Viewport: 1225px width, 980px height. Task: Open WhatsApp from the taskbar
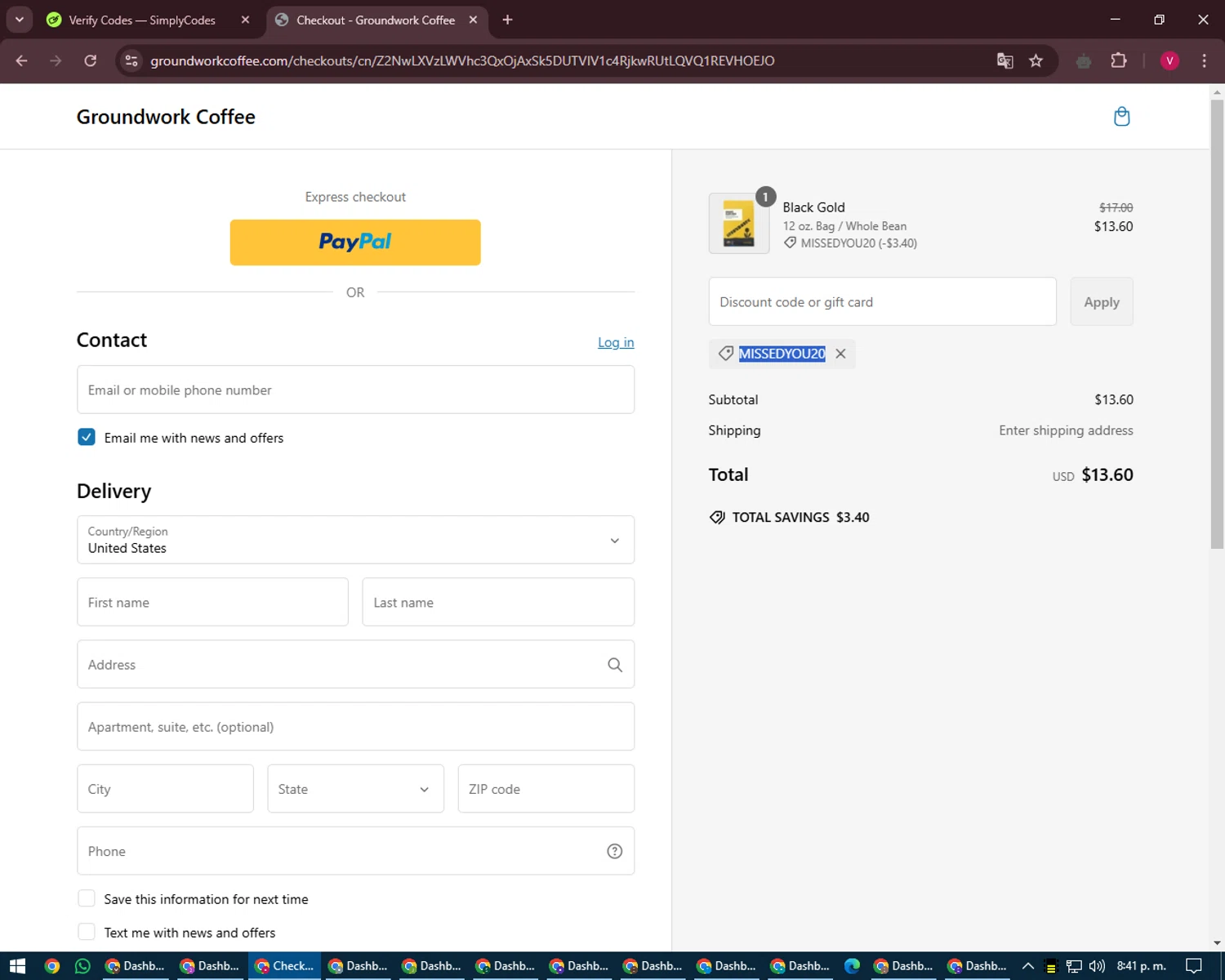coord(82,966)
